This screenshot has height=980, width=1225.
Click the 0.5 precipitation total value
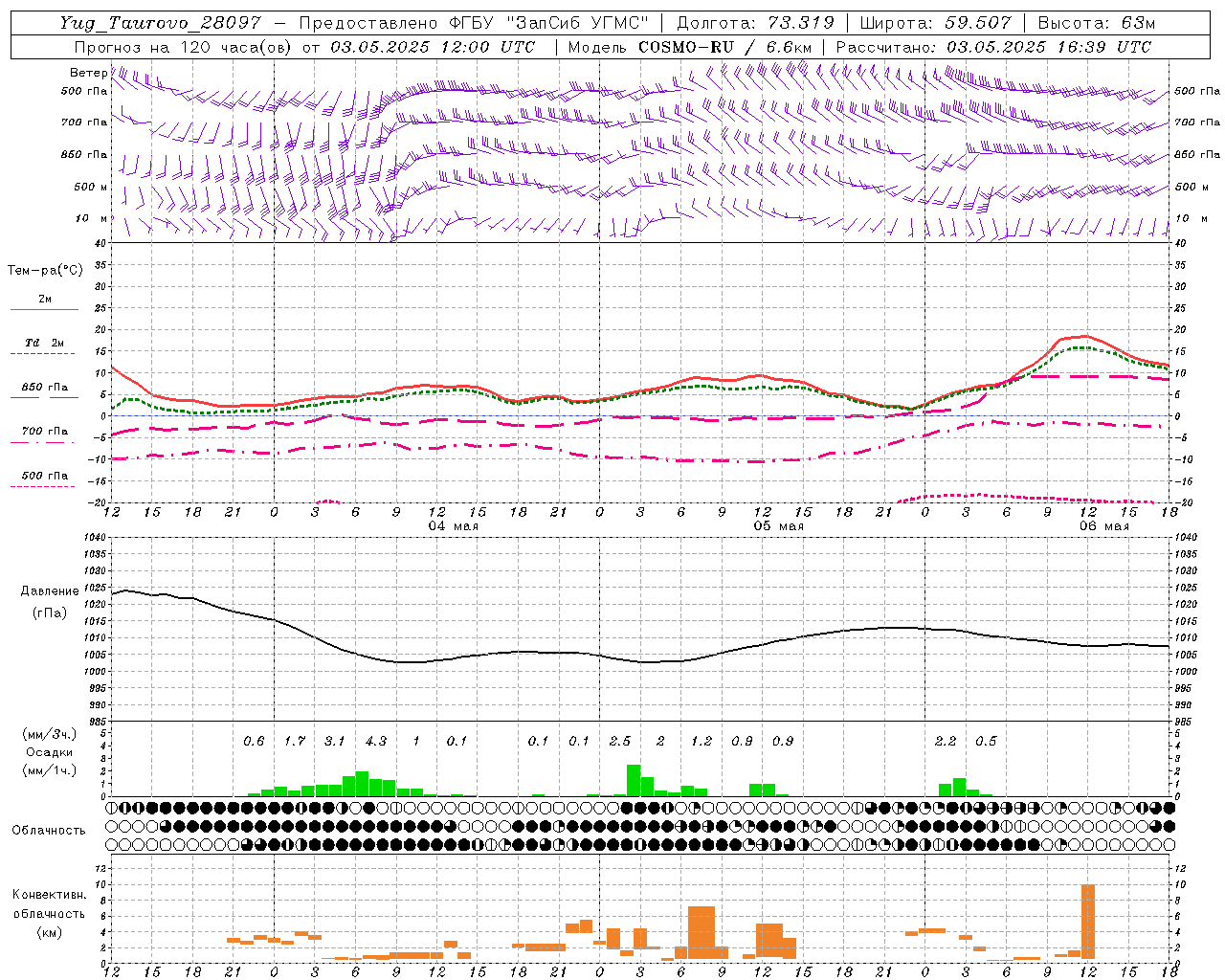[986, 741]
